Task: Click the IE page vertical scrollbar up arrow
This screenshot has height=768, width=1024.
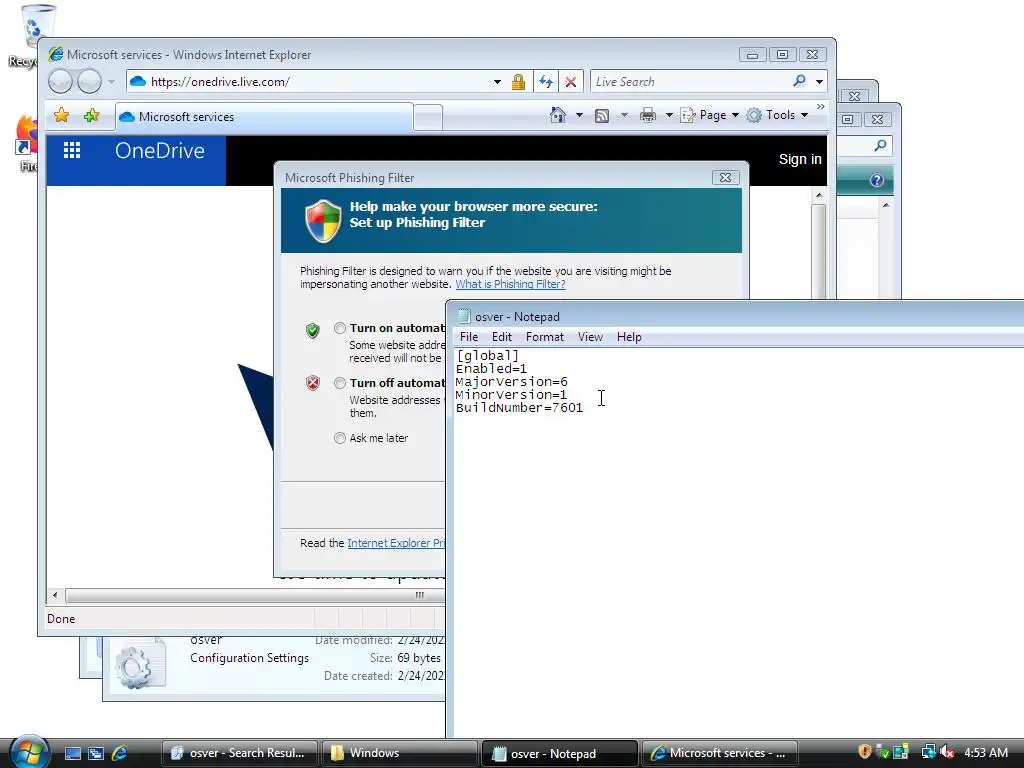Action: [819, 195]
